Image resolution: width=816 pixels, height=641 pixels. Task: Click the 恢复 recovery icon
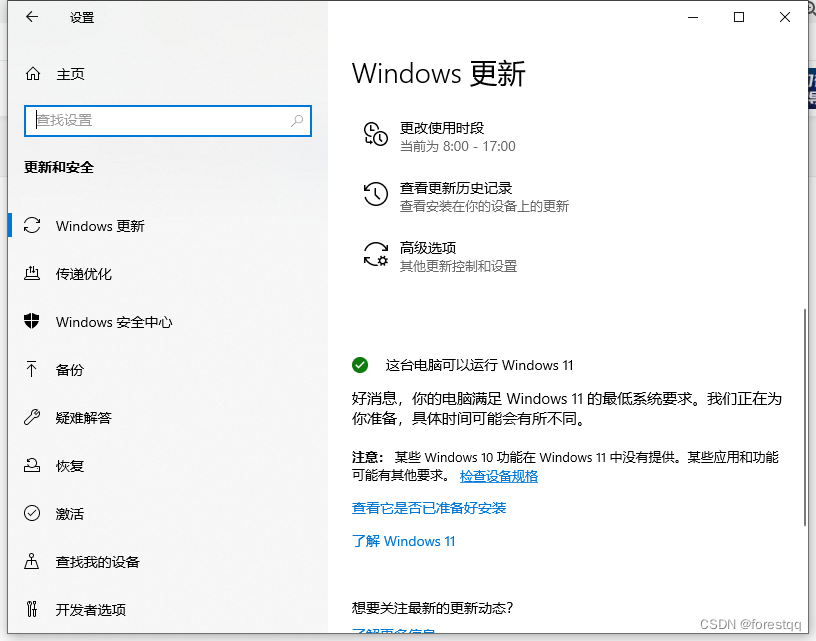(32, 465)
